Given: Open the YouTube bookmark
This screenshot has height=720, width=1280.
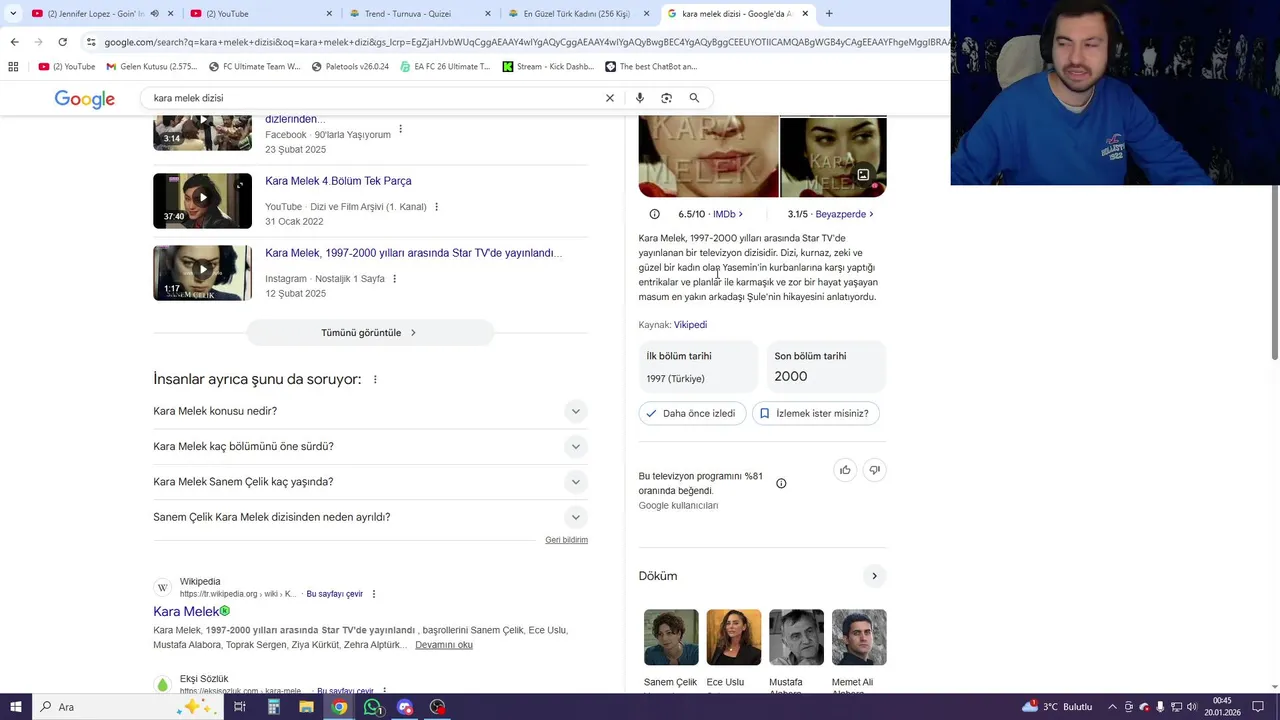Looking at the screenshot, I should 67,67.
